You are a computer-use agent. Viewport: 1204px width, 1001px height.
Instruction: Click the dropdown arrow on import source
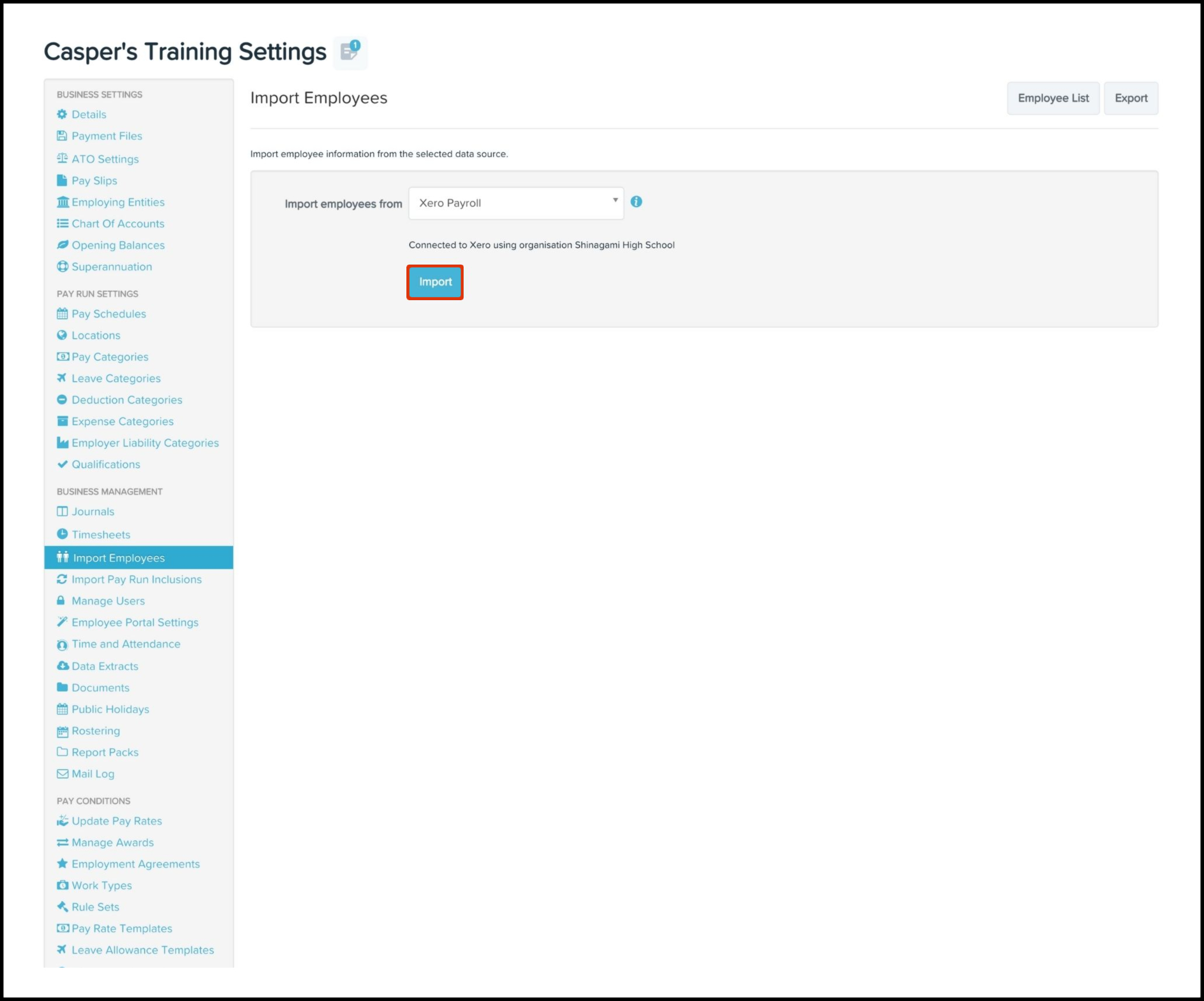click(x=615, y=200)
